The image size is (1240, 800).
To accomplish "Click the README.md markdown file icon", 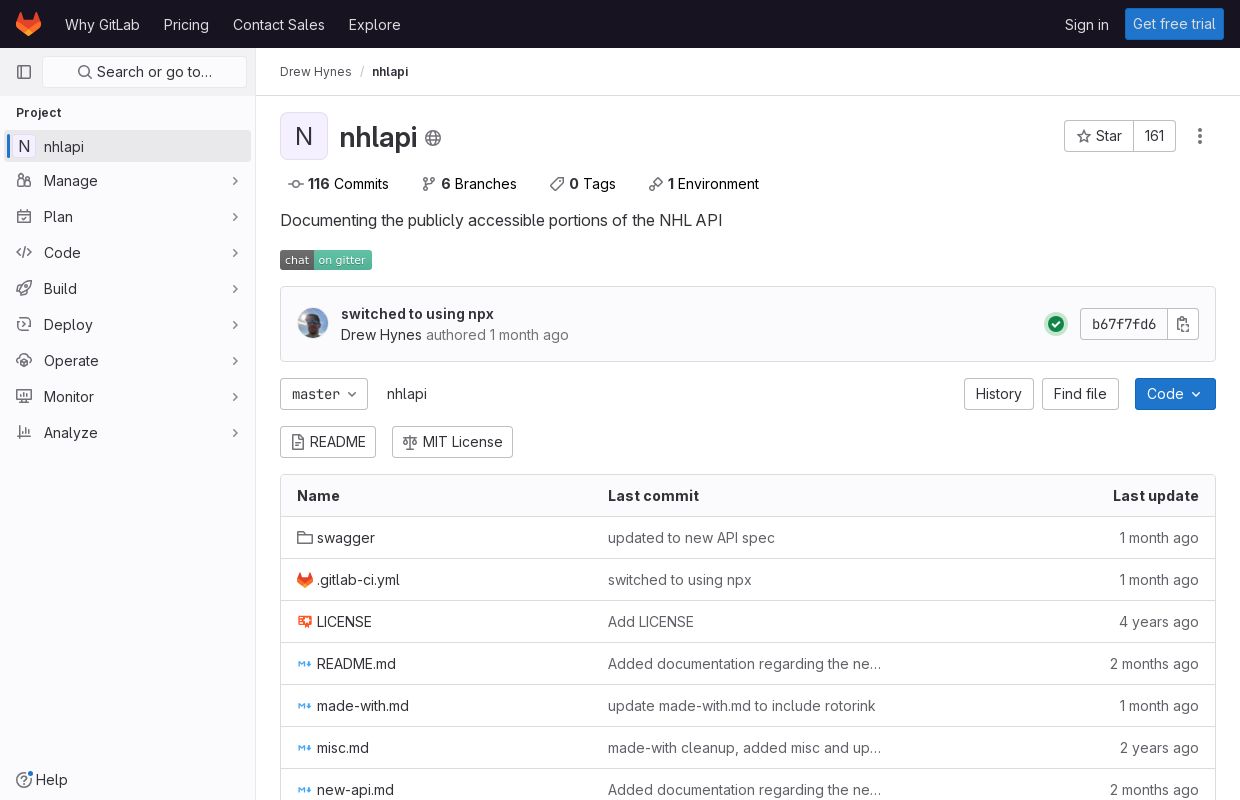I will tap(305, 664).
